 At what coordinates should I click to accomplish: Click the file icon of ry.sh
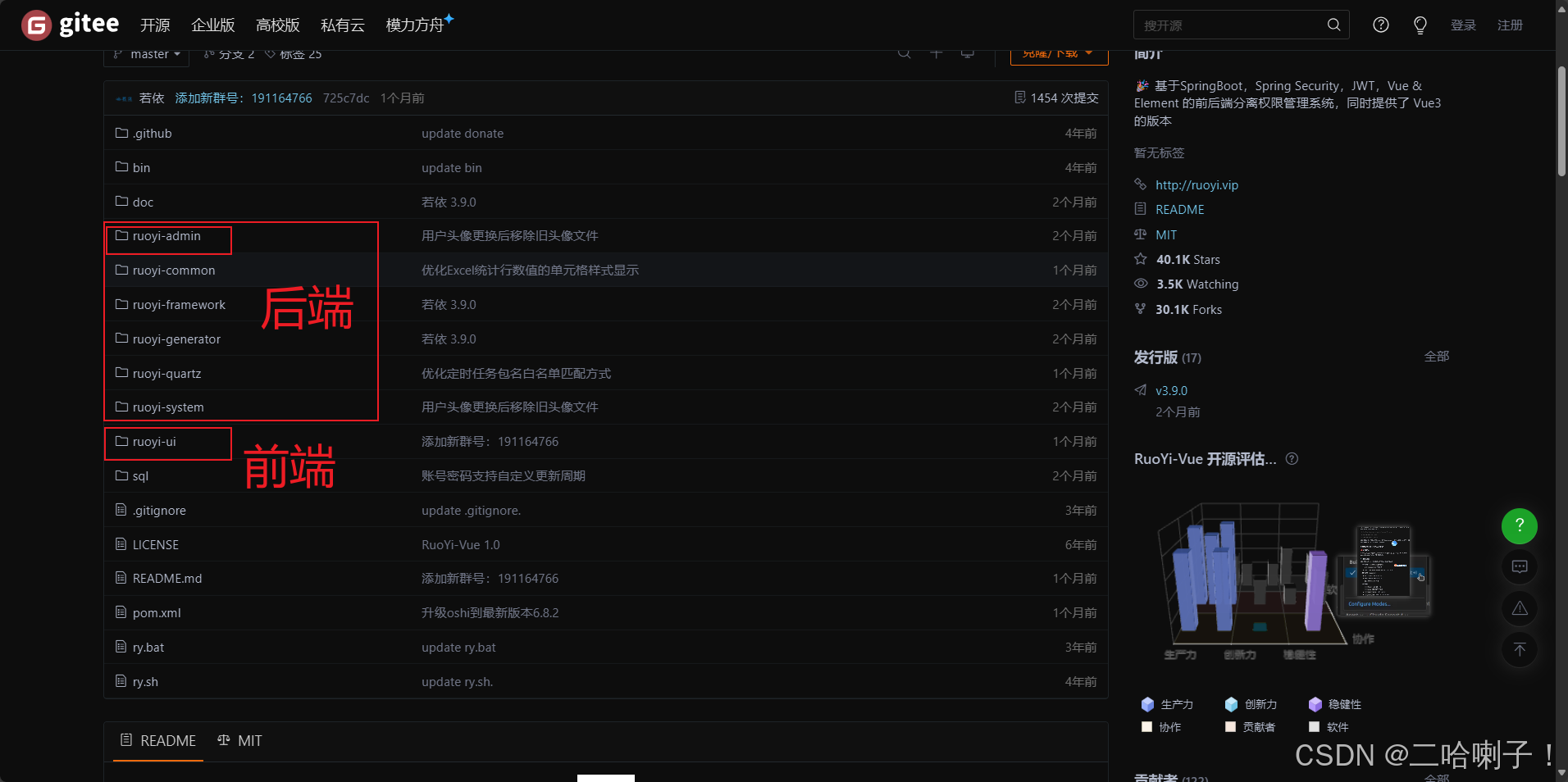click(x=121, y=681)
